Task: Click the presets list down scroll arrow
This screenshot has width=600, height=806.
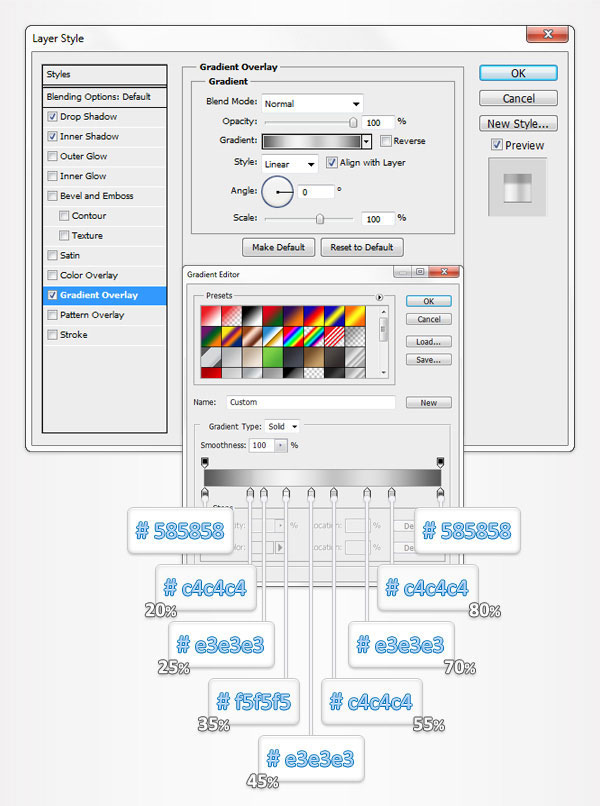Action: [x=384, y=373]
